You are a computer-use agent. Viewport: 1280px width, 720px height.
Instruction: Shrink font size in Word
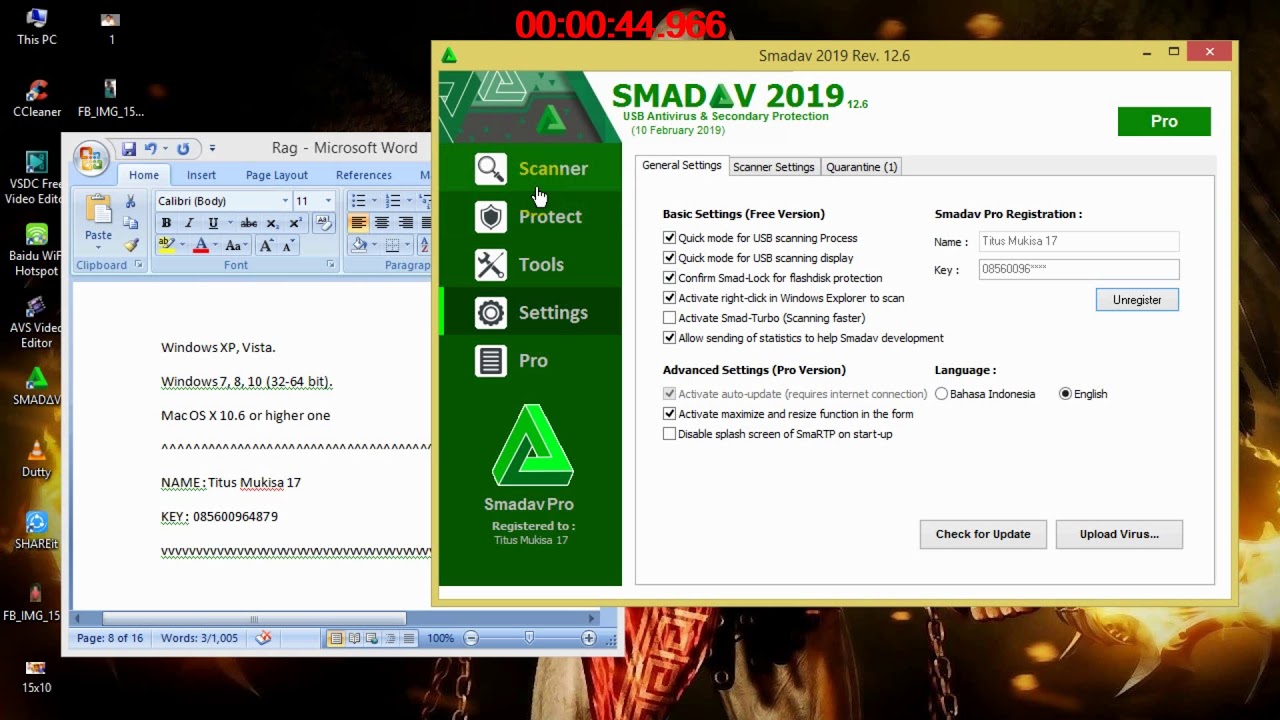(x=290, y=245)
